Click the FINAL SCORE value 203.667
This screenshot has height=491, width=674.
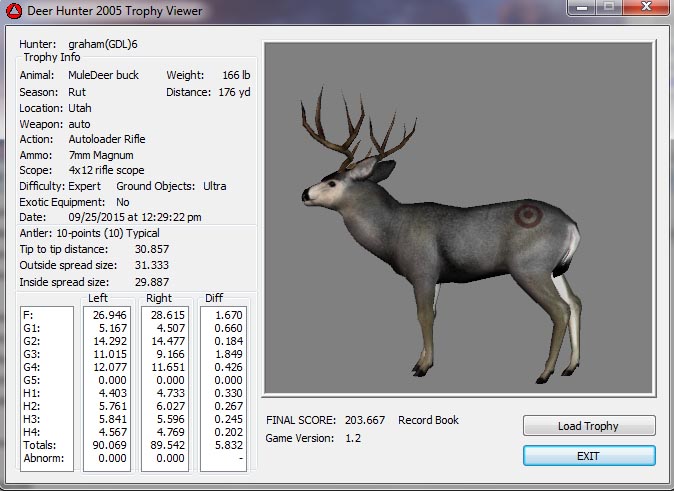coord(364,420)
